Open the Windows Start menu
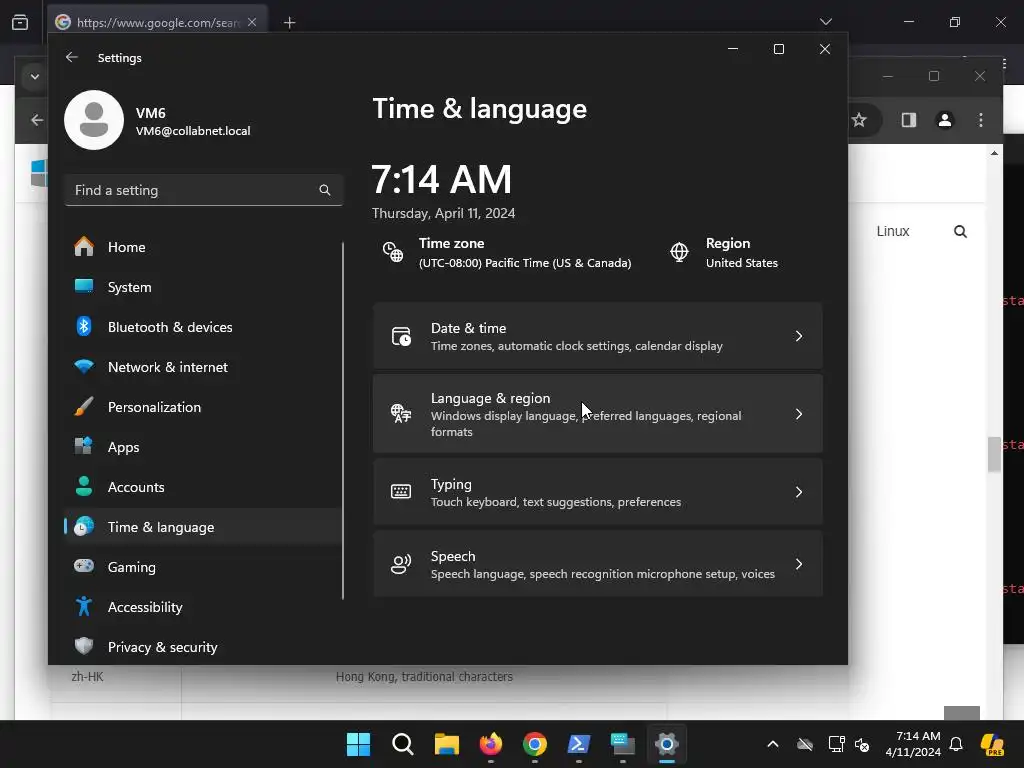The width and height of the screenshot is (1024, 768). pyautogui.click(x=359, y=744)
